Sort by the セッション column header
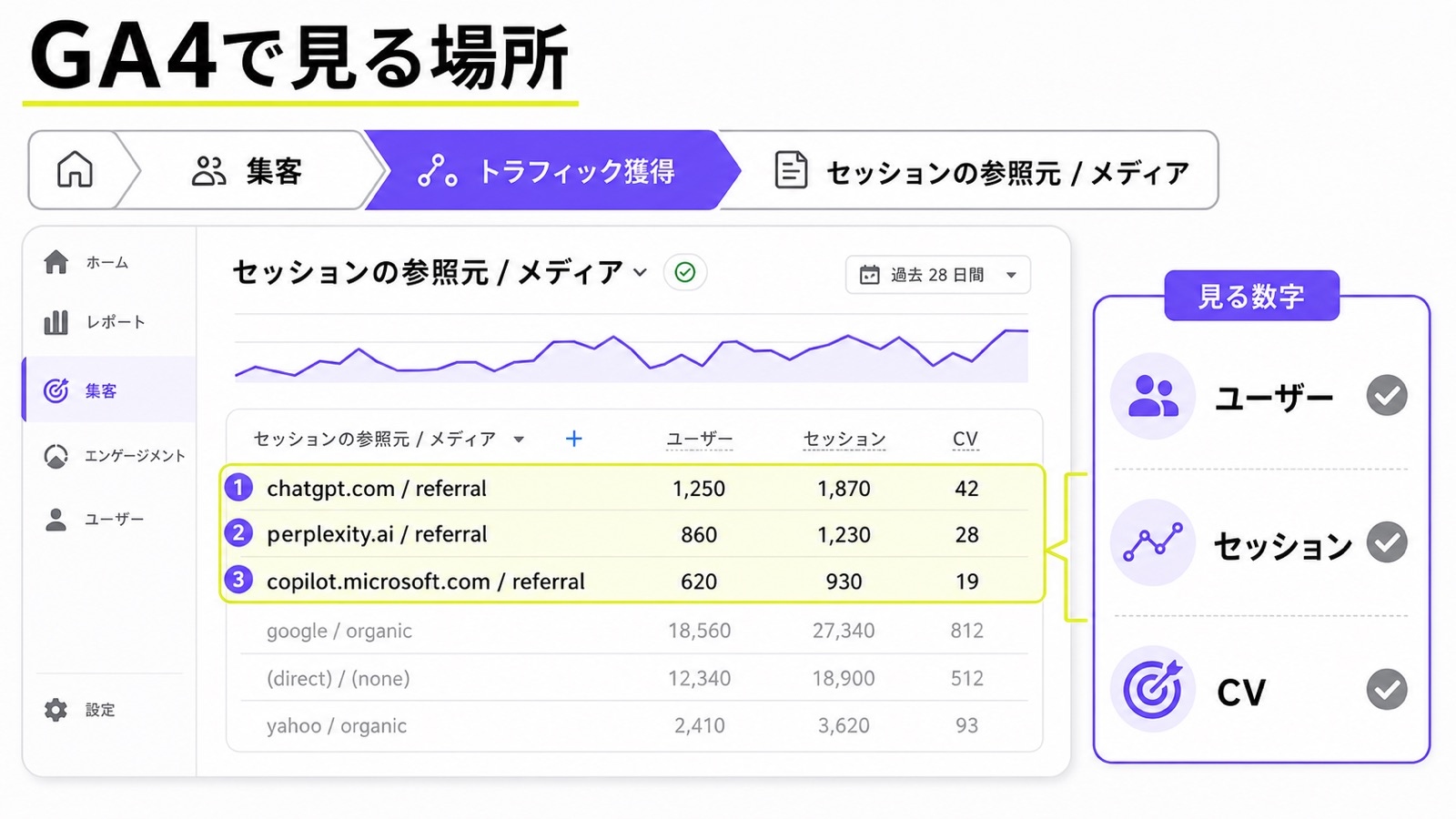The height and width of the screenshot is (819, 1456). [x=844, y=440]
